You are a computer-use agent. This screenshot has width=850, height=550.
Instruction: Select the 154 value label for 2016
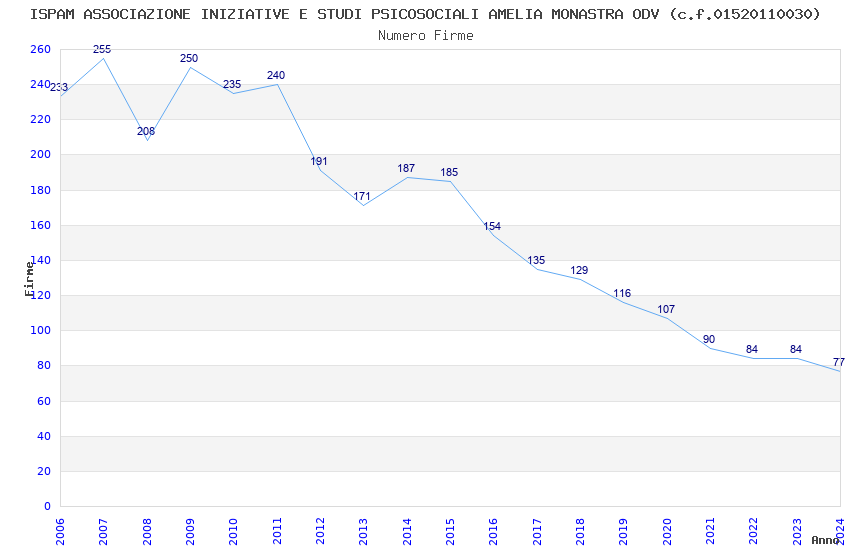point(492,226)
